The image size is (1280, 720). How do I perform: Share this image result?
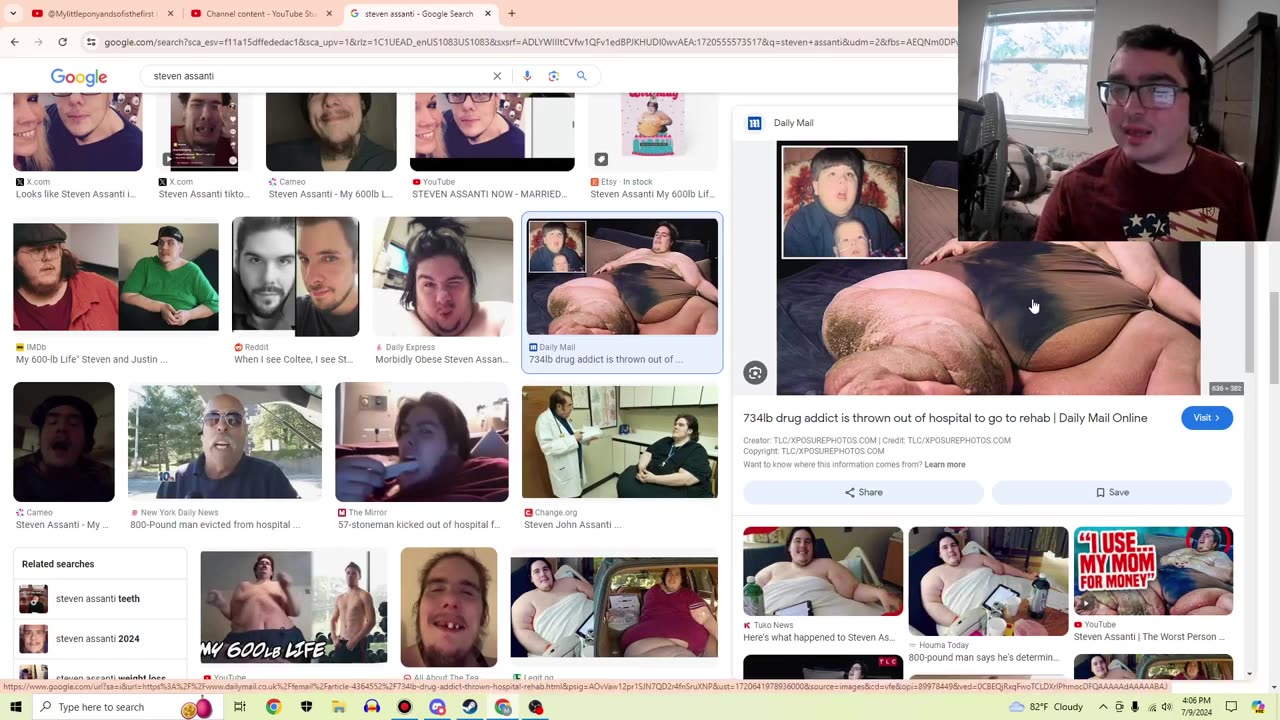click(x=864, y=492)
